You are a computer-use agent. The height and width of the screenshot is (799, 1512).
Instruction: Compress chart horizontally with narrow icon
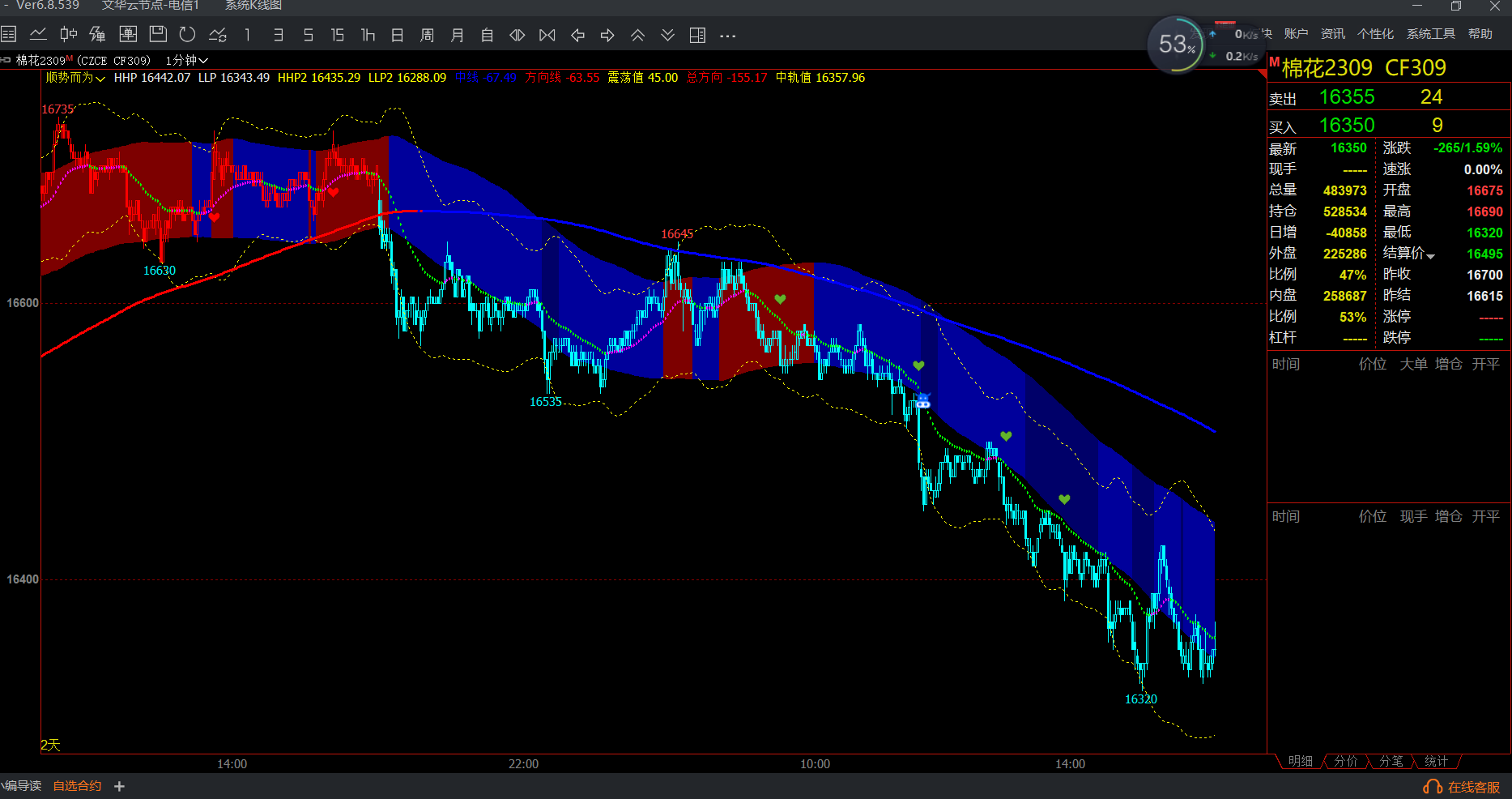pos(547,35)
